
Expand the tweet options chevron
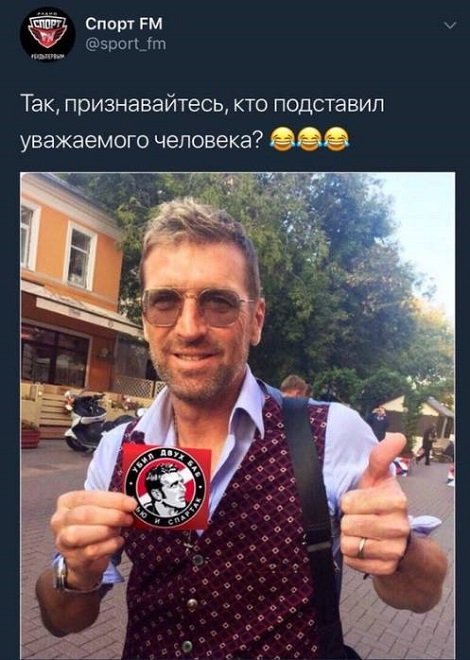point(450,26)
